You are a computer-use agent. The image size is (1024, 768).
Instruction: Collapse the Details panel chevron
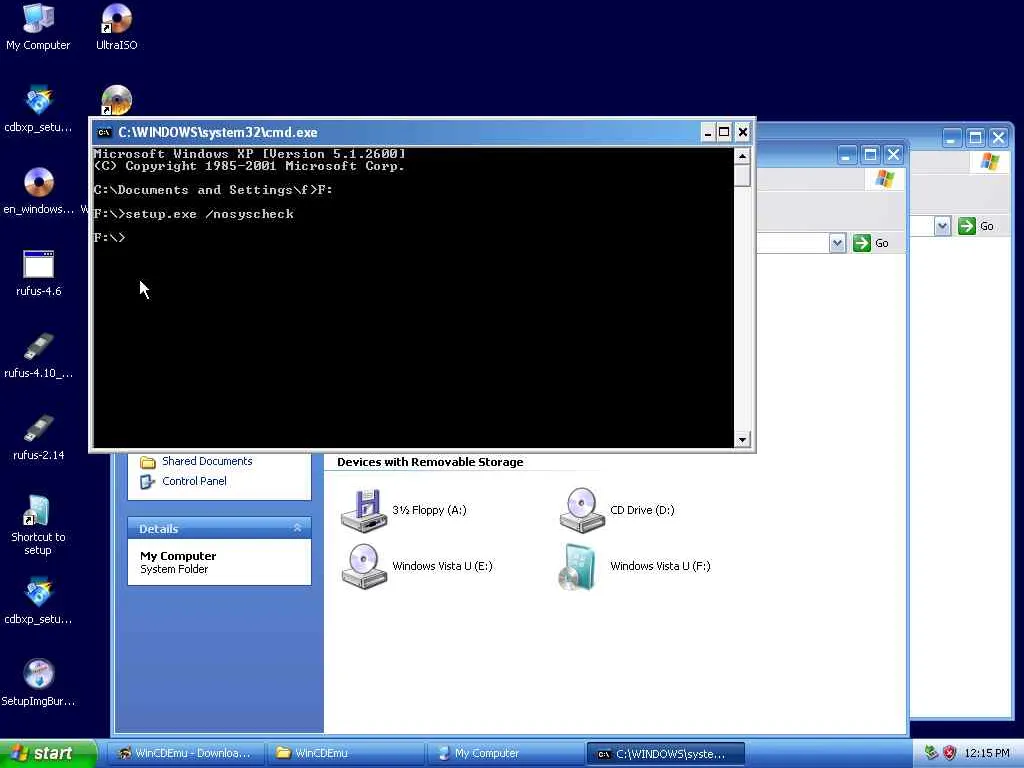[x=298, y=528]
